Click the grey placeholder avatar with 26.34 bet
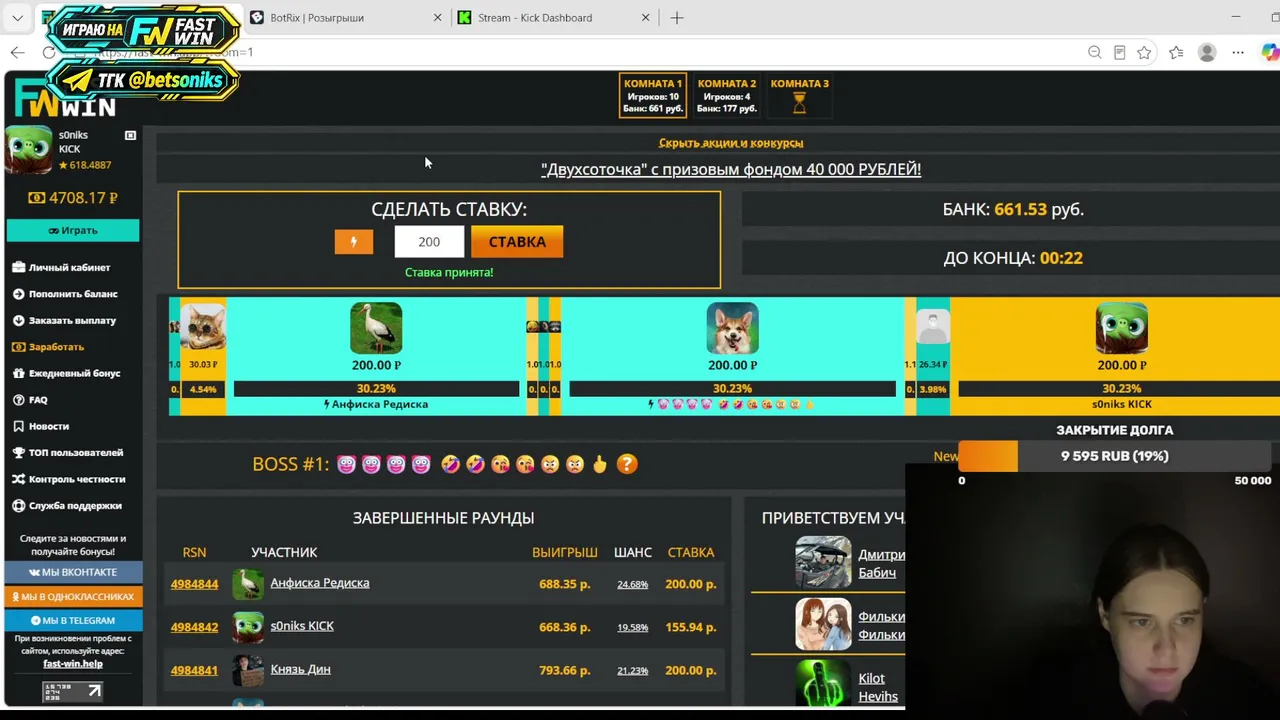 click(933, 328)
